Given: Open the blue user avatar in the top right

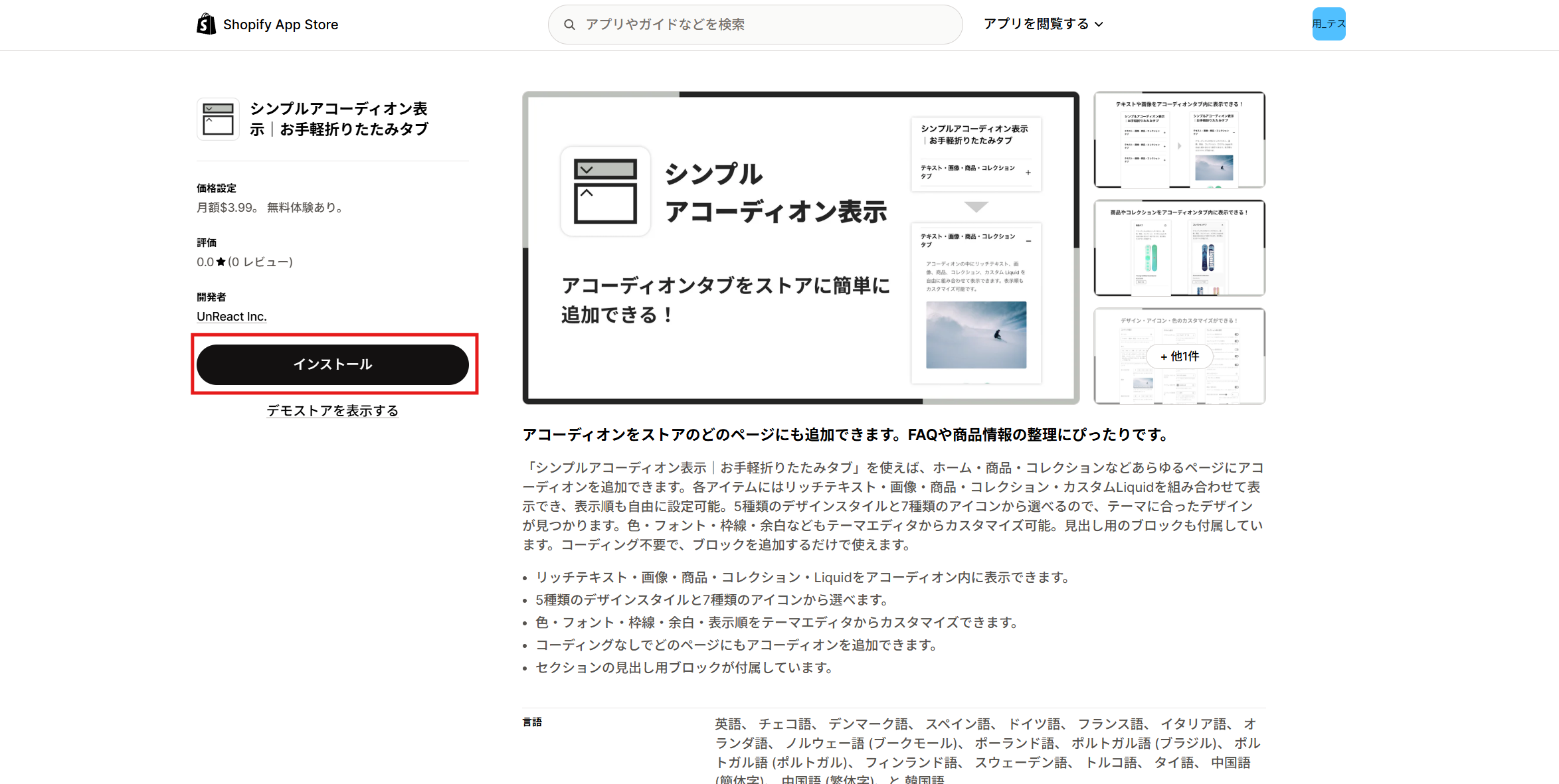Looking at the screenshot, I should (x=1329, y=24).
